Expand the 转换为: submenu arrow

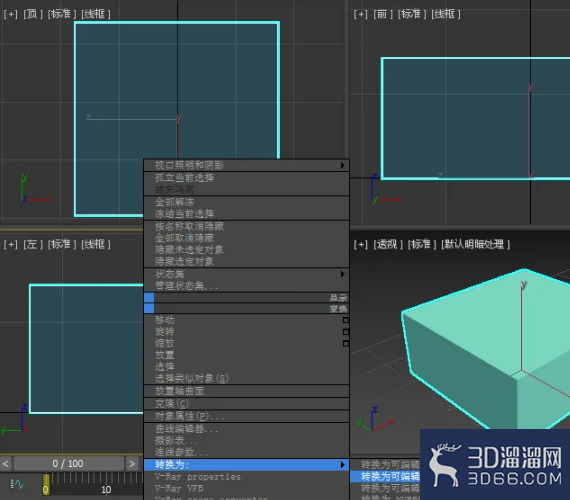342,465
